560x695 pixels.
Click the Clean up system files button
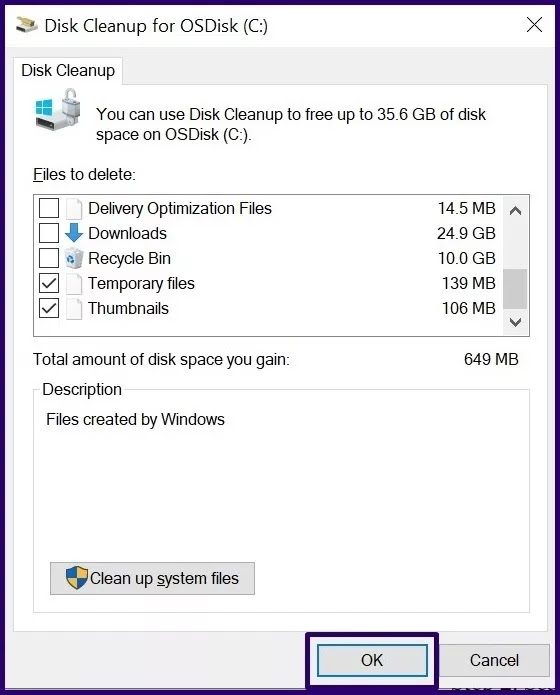pos(152,578)
